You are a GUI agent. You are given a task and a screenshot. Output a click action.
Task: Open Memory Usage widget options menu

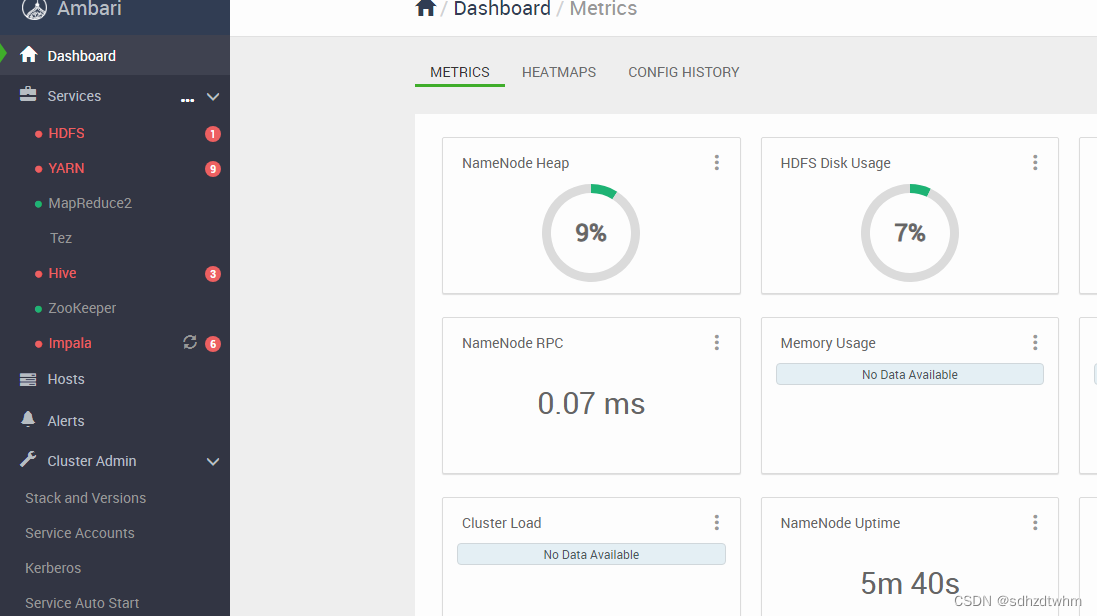tap(1035, 342)
